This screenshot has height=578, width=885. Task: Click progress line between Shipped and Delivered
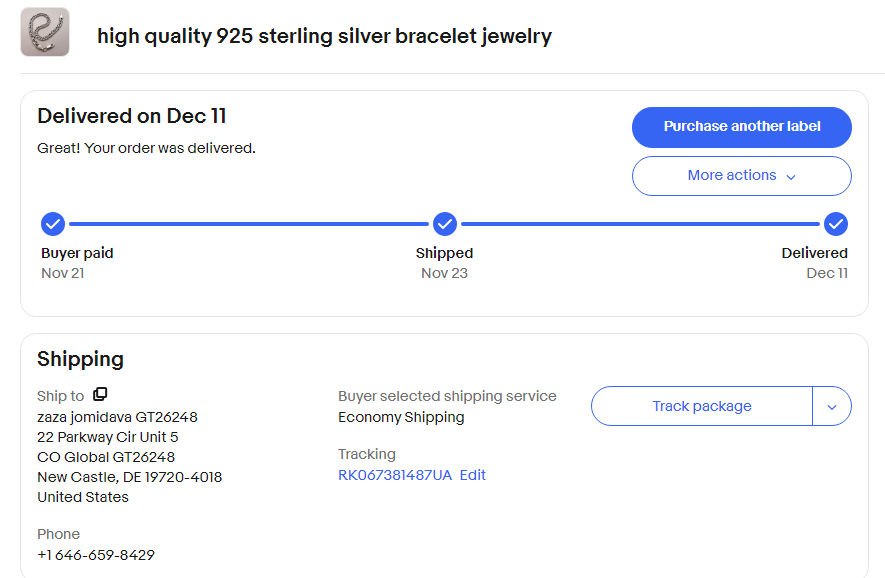click(640, 223)
